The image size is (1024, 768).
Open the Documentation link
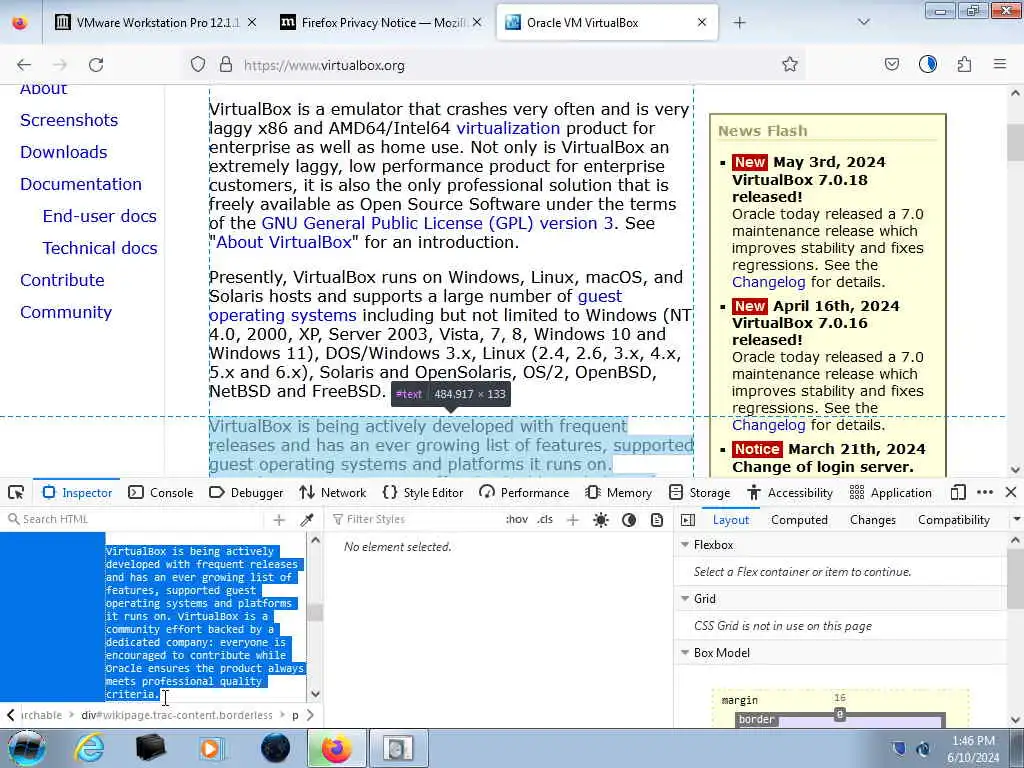click(81, 184)
